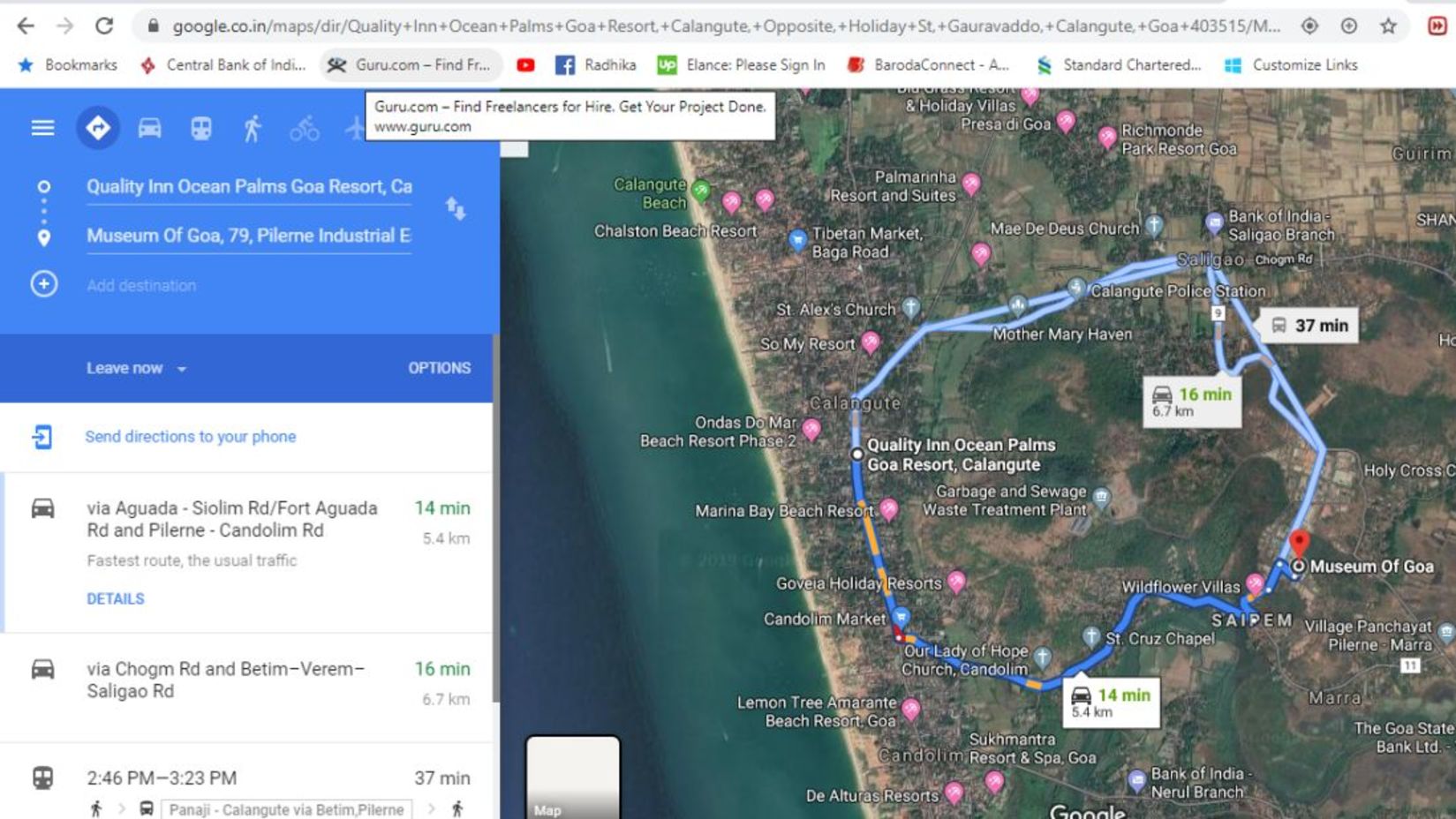Open Standard Chartered bookmark
The height and width of the screenshot is (819, 1456).
point(1119,64)
